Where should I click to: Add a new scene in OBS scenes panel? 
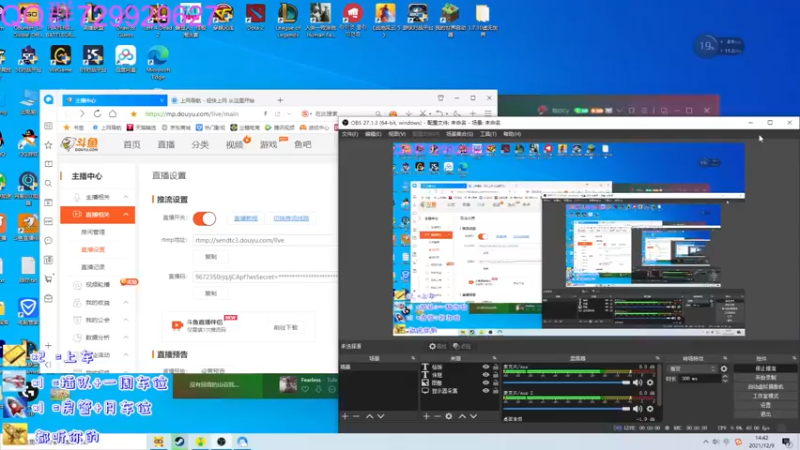(x=345, y=416)
